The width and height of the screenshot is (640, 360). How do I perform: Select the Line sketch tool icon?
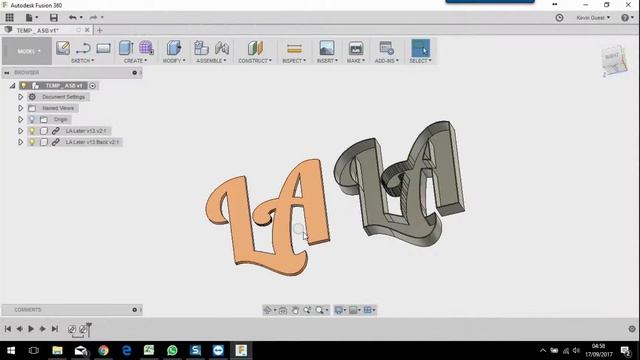click(83, 48)
